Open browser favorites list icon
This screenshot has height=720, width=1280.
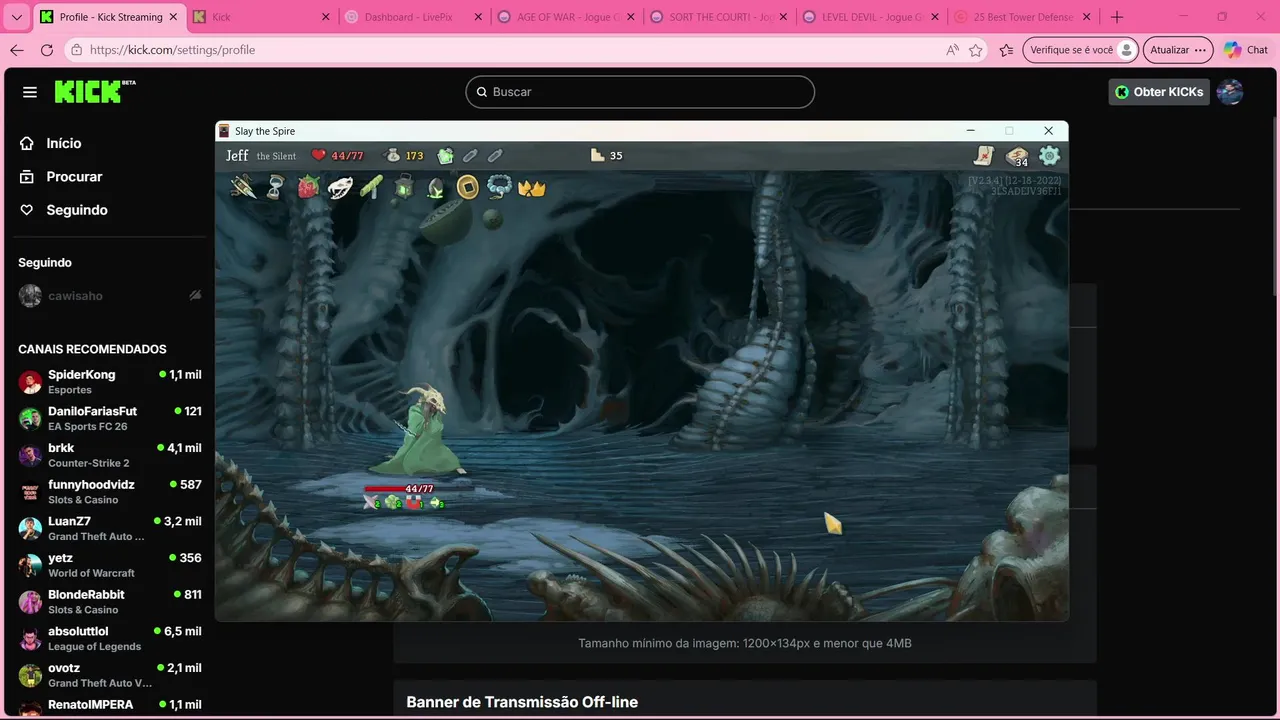coord(1006,50)
